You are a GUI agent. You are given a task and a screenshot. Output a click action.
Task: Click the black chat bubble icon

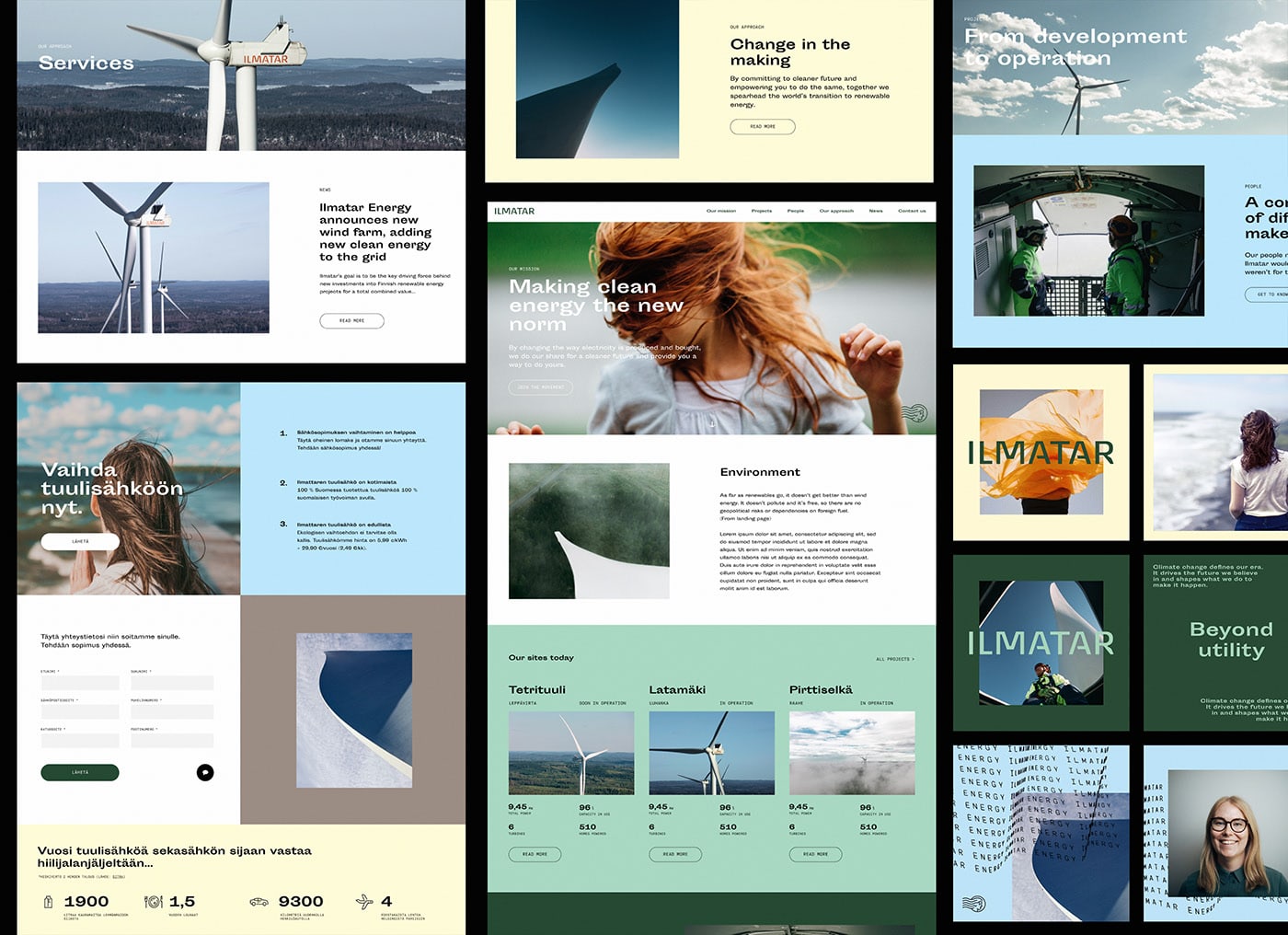(205, 773)
